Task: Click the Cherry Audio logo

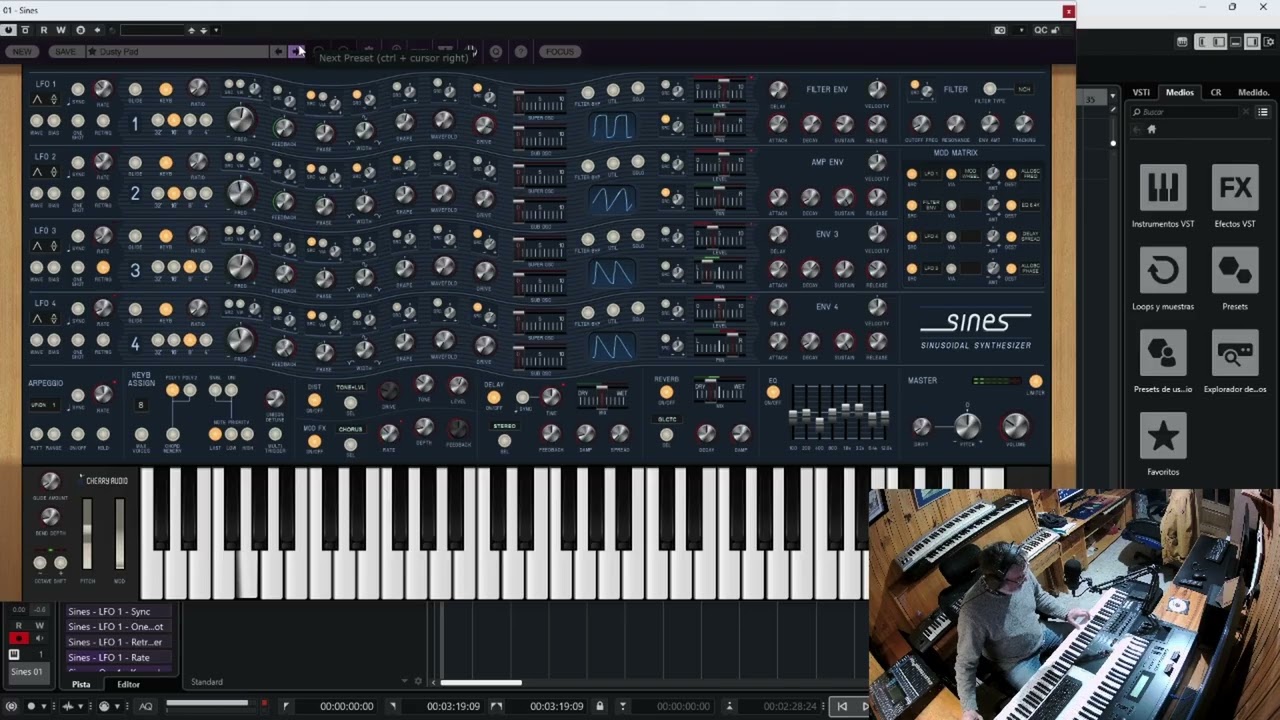Action: tap(105, 481)
